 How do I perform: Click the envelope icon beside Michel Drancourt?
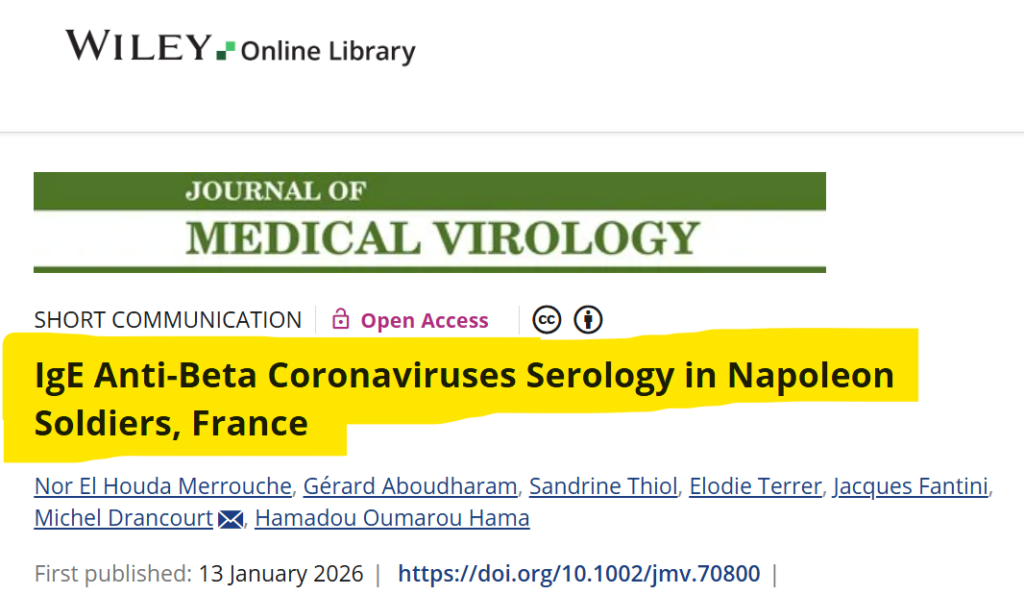231,519
